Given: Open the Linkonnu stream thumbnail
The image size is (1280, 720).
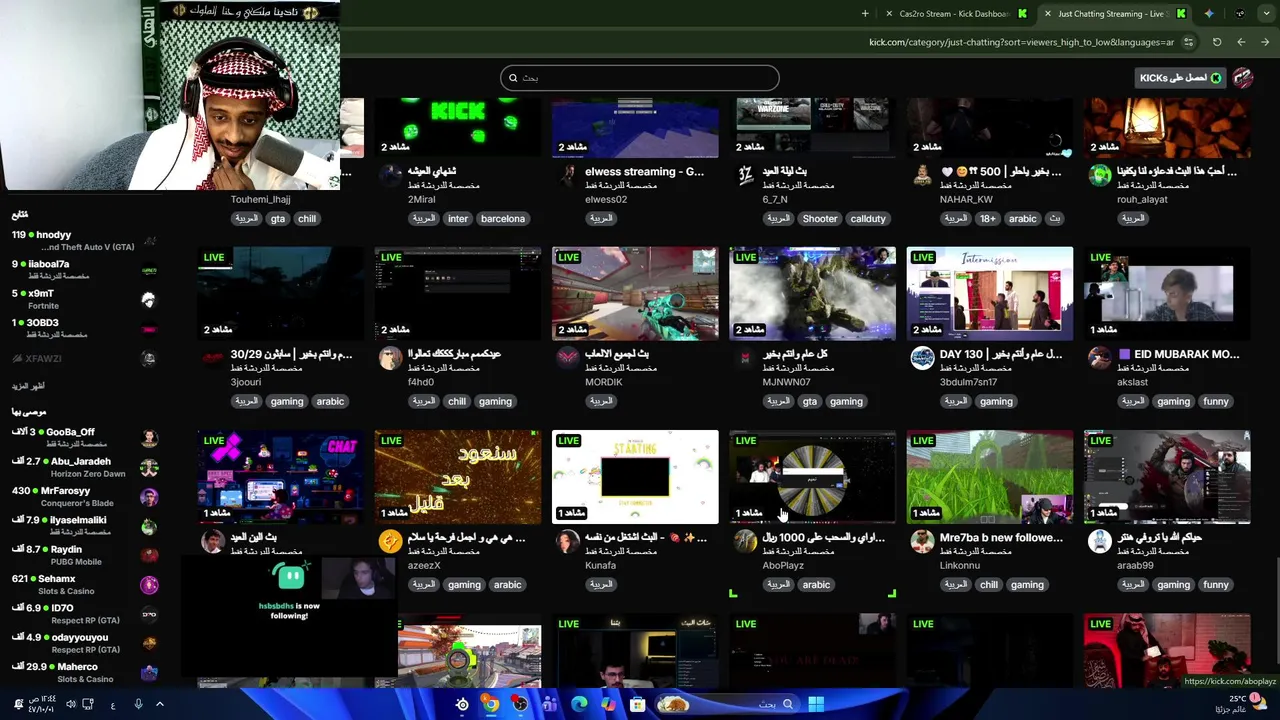Looking at the screenshot, I should click(990, 477).
